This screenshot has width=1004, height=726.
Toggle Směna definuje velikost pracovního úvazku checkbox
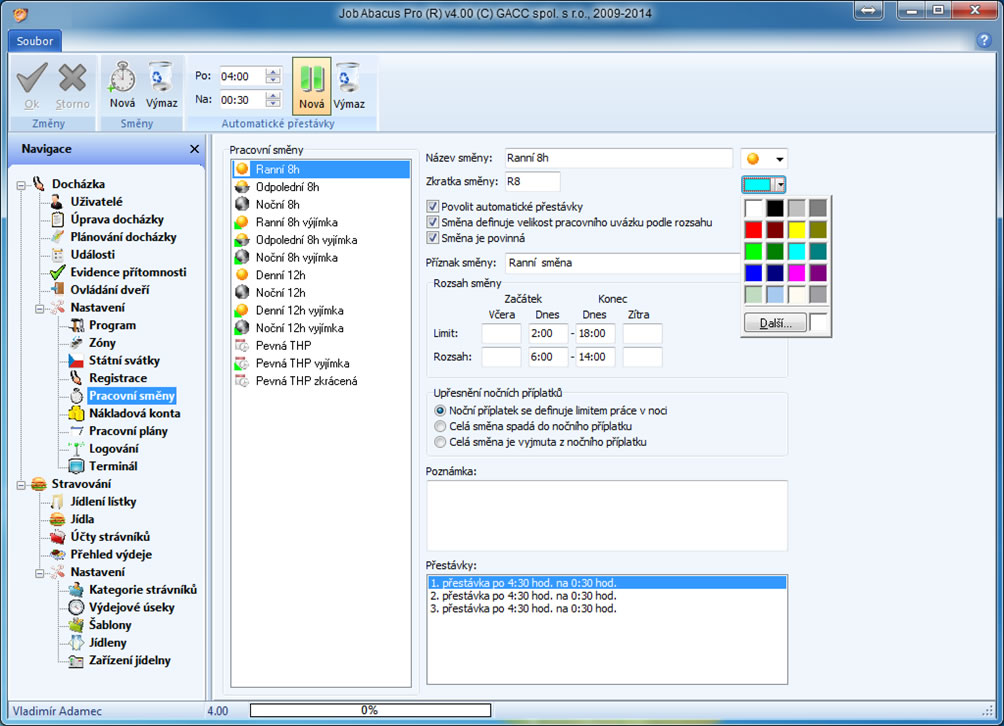[433, 222]
